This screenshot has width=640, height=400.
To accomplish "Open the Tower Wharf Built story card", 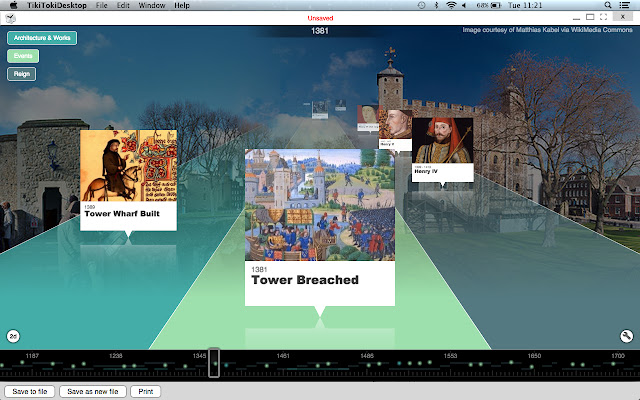I will (128, 180).
